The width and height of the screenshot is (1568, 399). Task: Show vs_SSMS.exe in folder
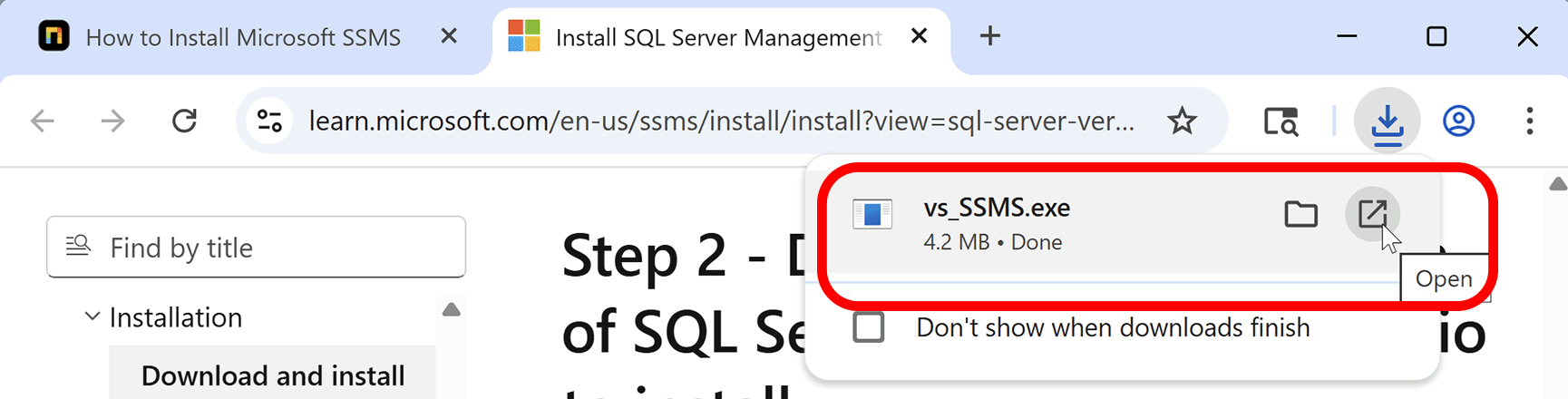pyautogui.click(x=1300, y=214)
